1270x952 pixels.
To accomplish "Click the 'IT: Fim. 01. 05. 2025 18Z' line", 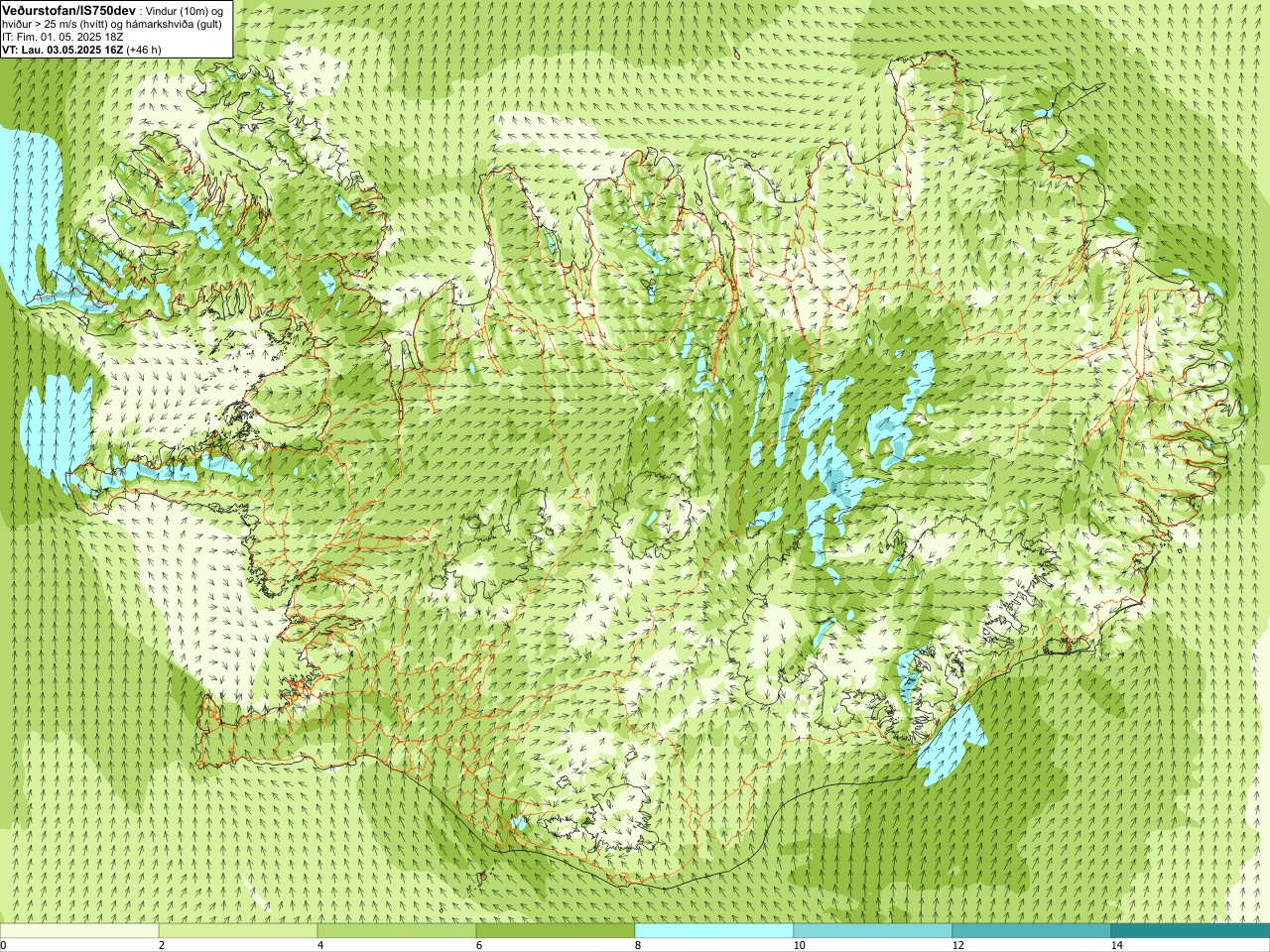I will click(x=63, y=36).
